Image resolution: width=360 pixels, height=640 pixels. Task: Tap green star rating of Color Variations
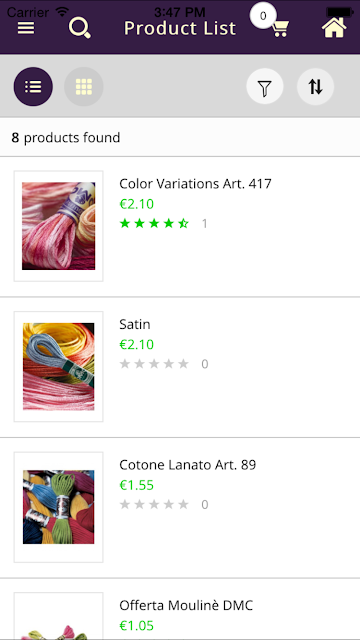click(154, 223)
